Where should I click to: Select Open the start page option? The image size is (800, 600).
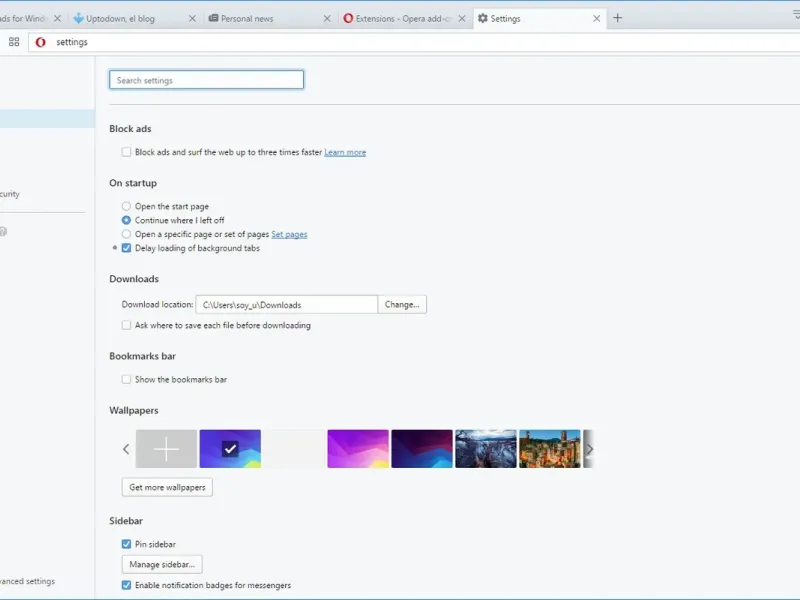(126, 206)
